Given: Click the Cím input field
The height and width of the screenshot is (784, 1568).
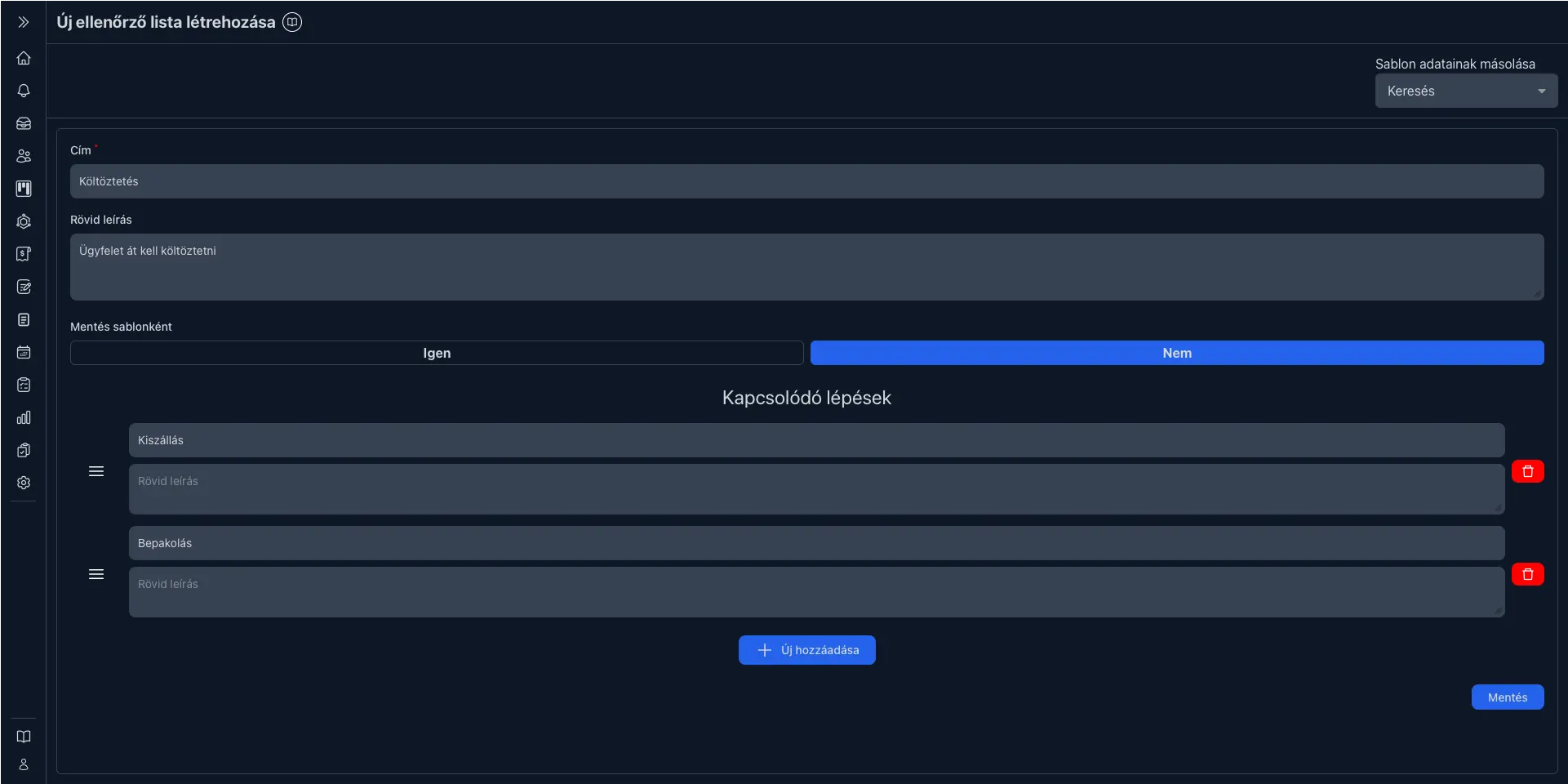Looking at the screenshot, I should pyautogui.click(x=806, y=181).
